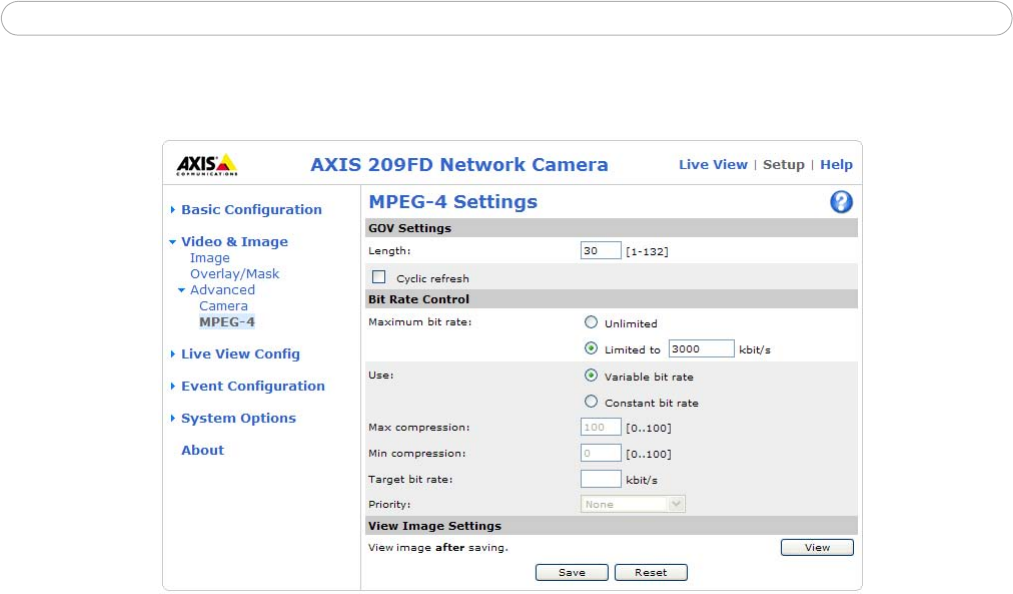Expand Basic Configuration menu
This screenshot has height=594, width=1013.
pyautogui.click(x=250, y=210)
